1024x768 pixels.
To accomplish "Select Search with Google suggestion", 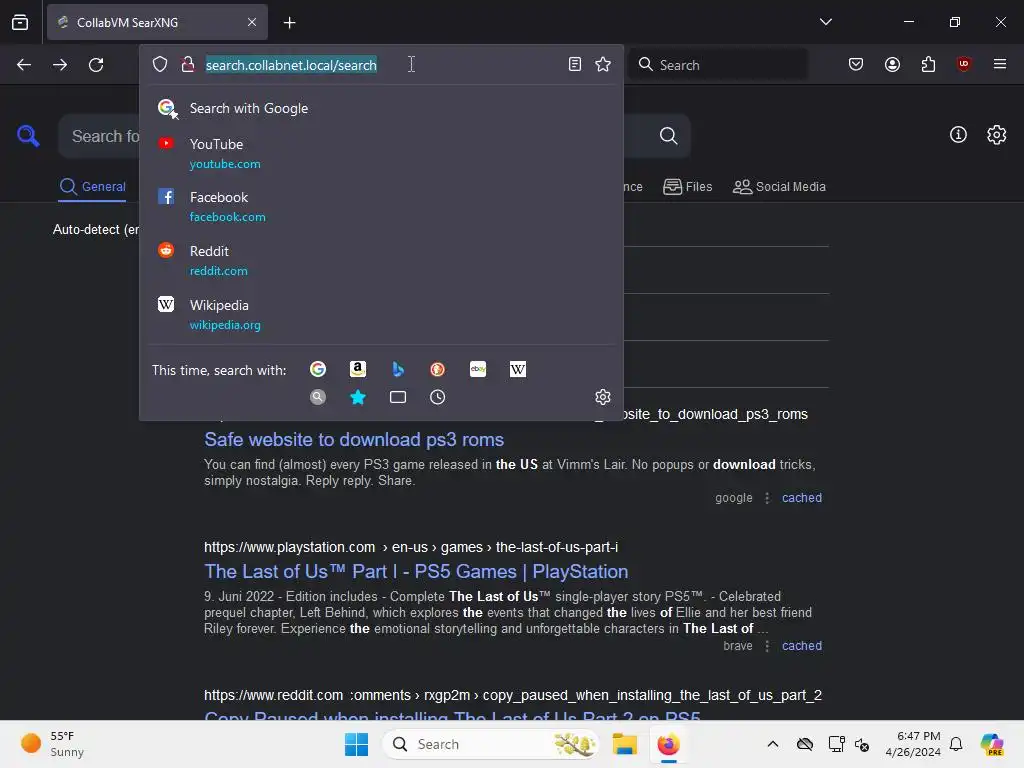I will [381, 108].
